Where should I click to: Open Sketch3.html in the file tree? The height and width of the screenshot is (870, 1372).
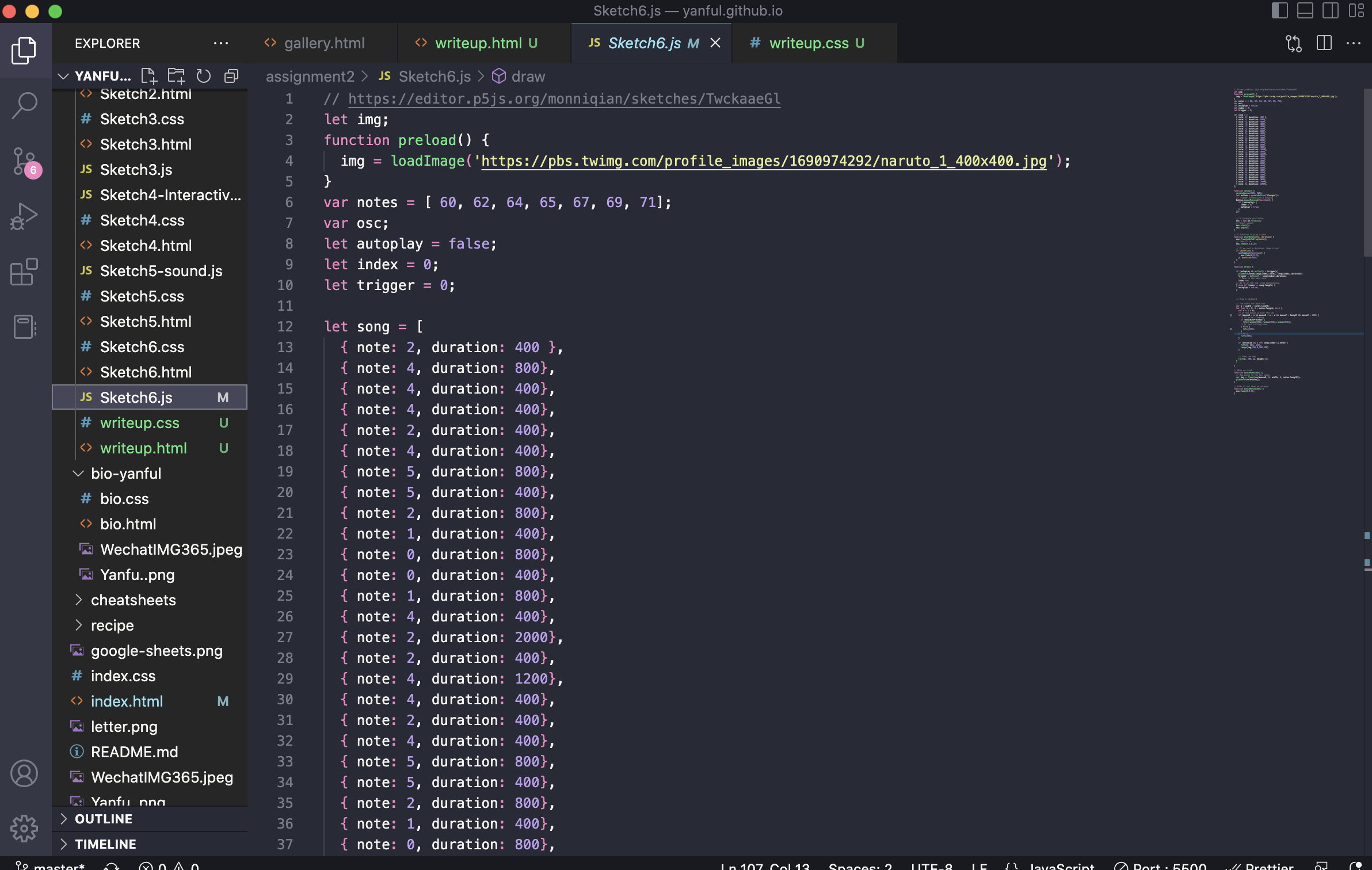point(150,144)
